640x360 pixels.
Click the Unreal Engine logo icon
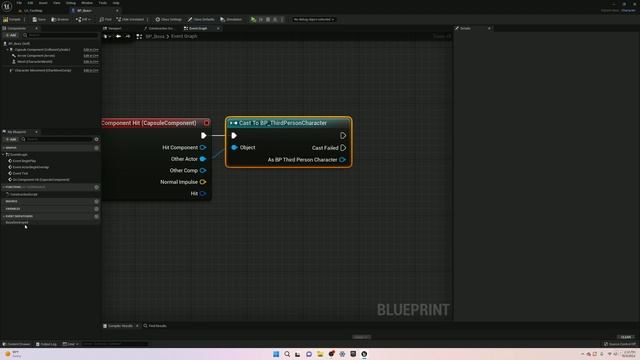[7, 7]
